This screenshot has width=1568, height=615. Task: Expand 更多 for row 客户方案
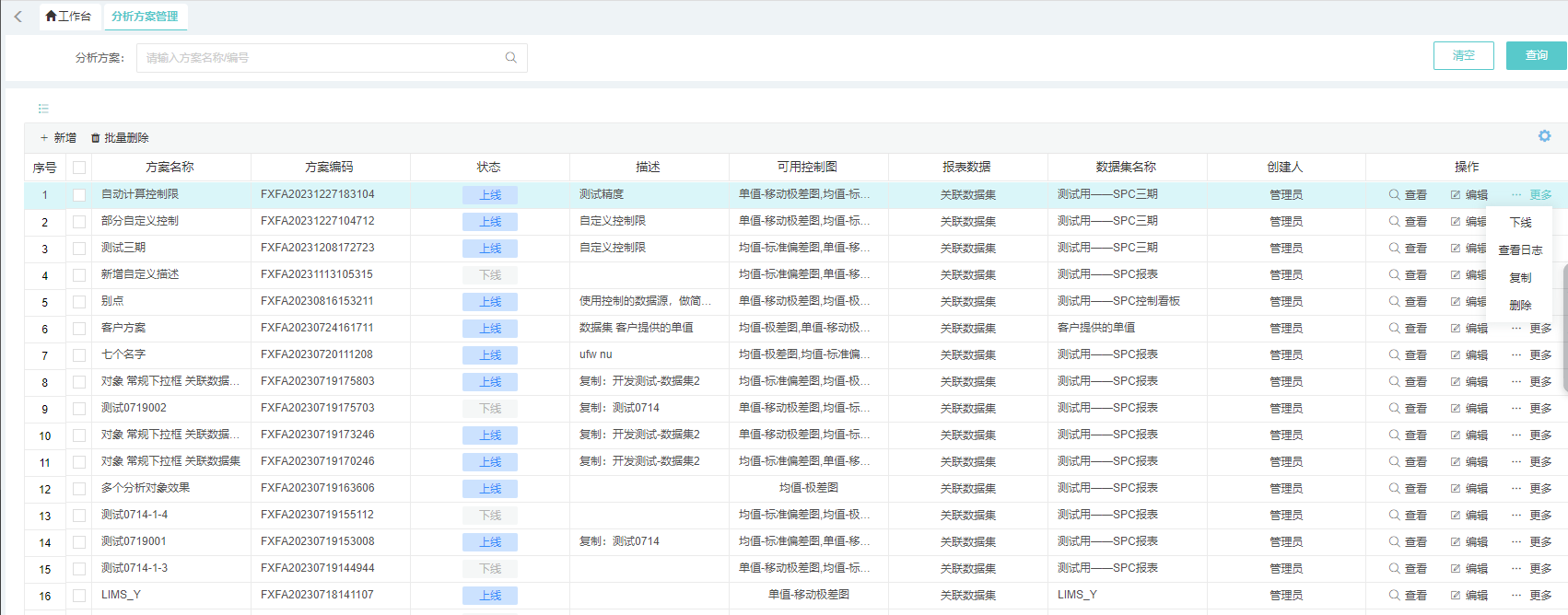pyautogui.click(x=1531, y=329)
